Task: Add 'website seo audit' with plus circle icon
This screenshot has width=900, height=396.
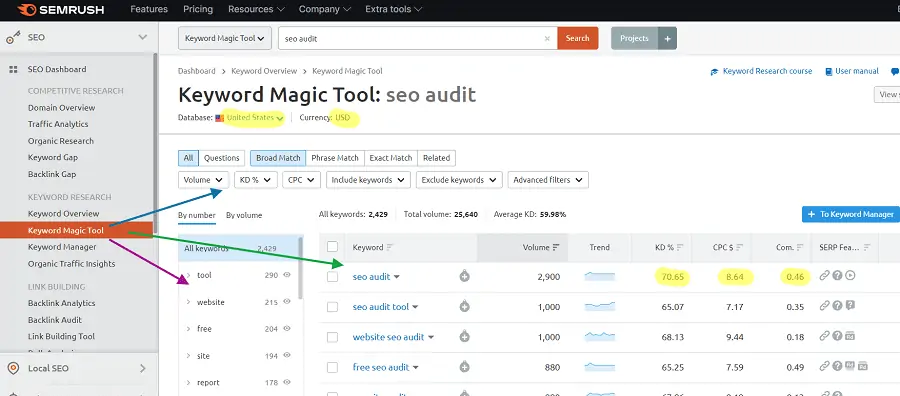Action: point(464,337)
